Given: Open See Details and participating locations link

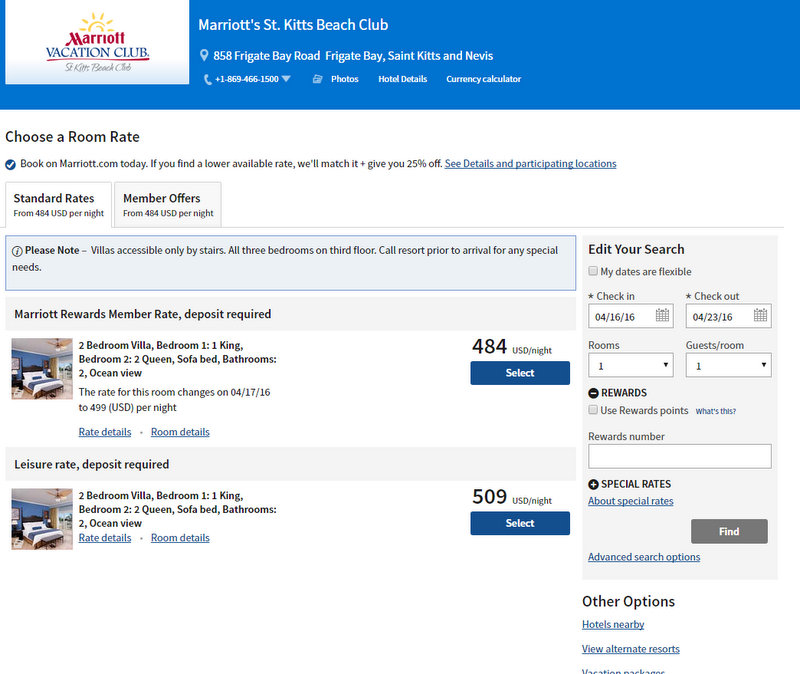Looking at the screenshot, I should pos(530,164).
